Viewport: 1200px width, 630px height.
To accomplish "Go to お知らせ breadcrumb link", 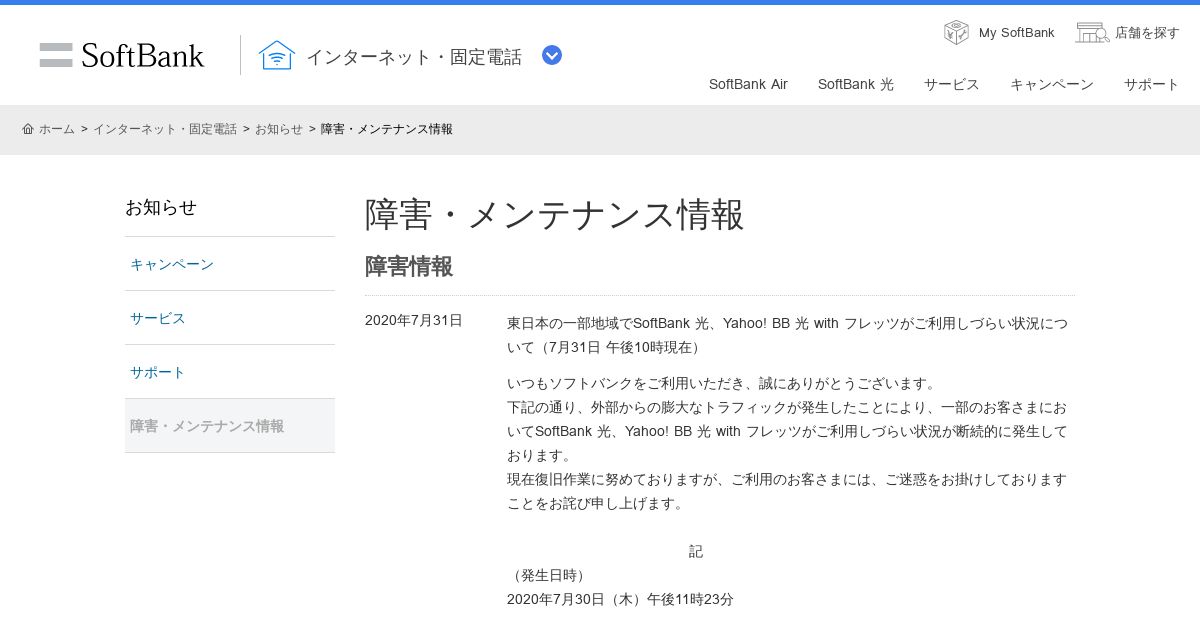I will pyautogui.click(x=279, y=129).
